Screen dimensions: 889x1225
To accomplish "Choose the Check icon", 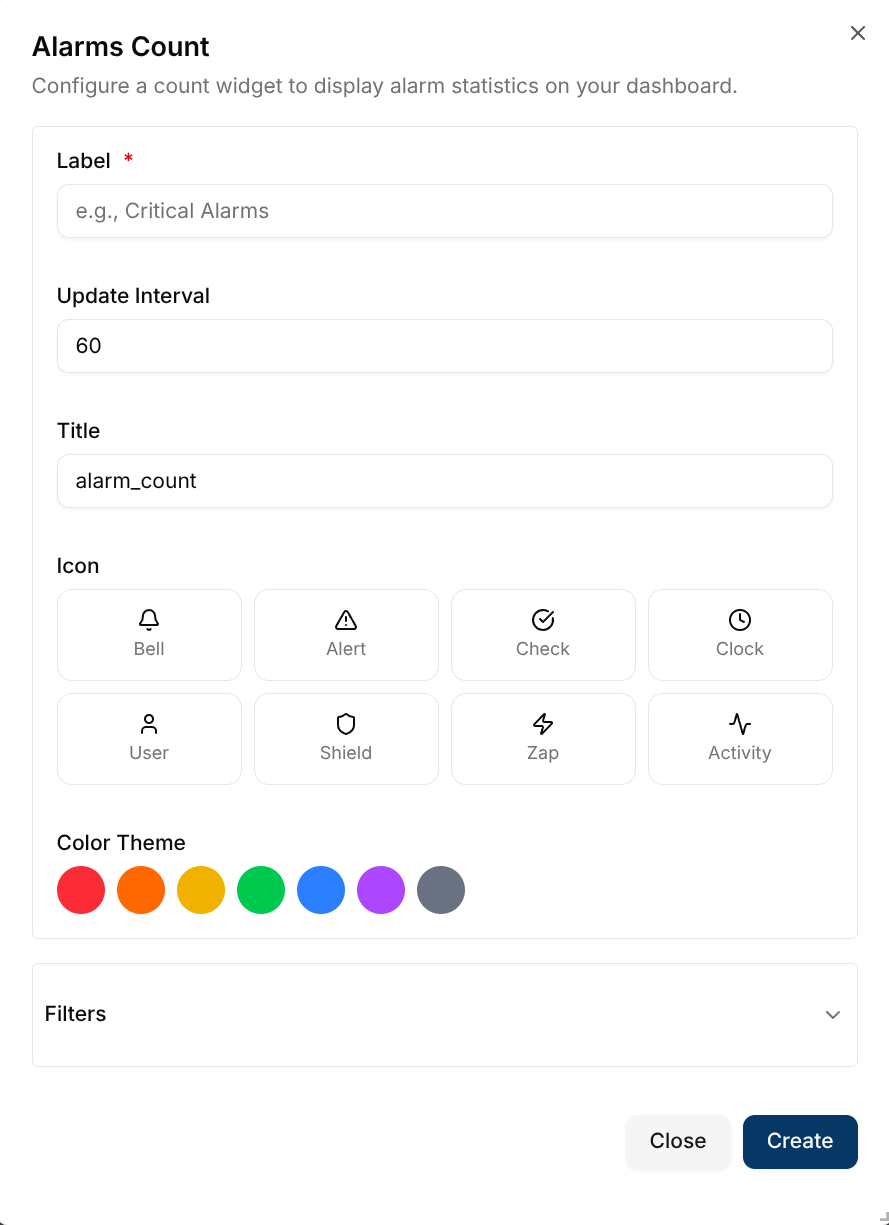I will (x=542, y=634).
